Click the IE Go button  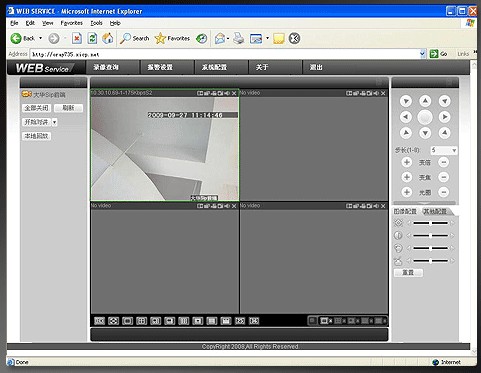(438, 54)
